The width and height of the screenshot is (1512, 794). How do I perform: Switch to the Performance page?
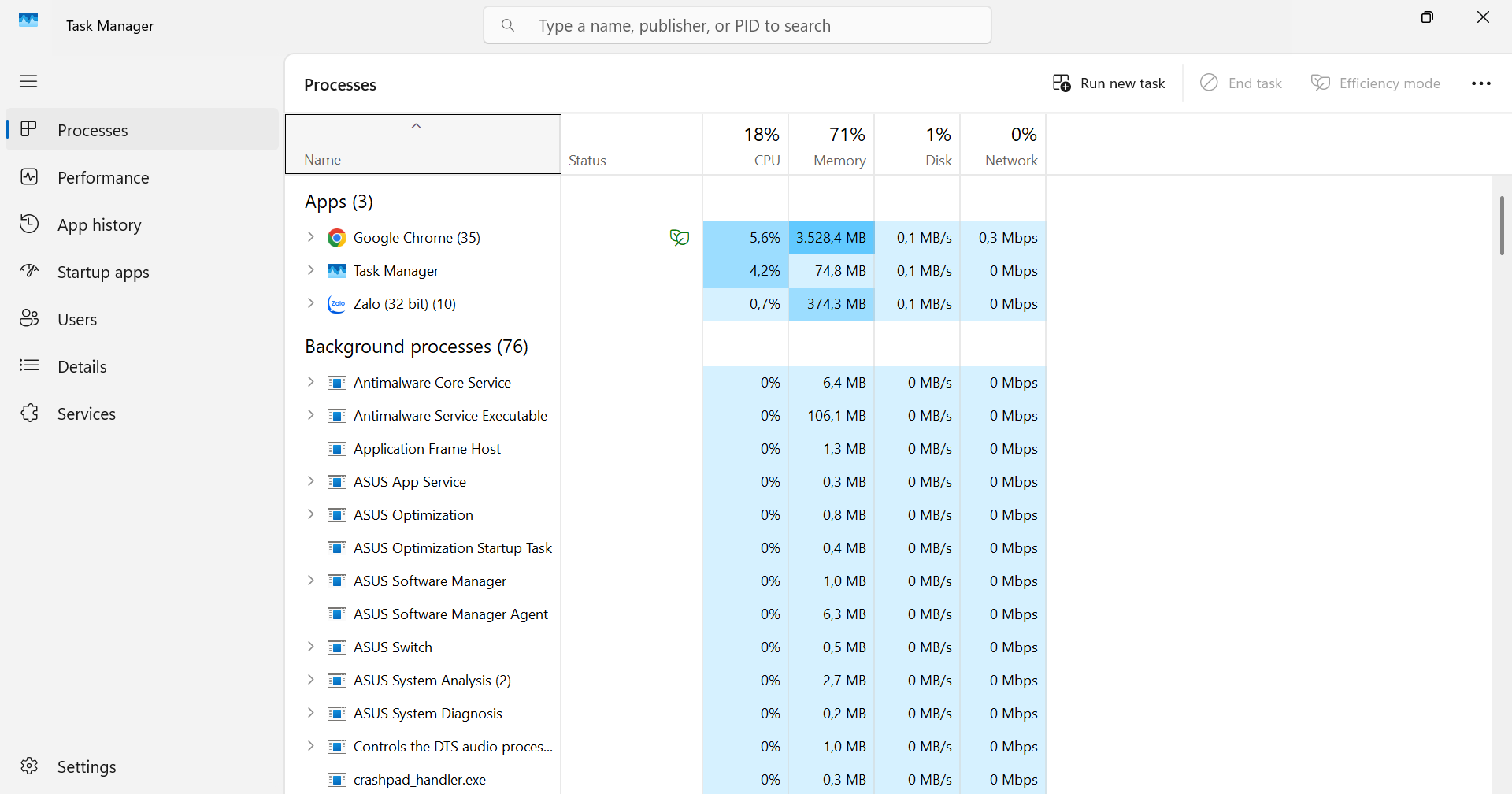pos(143,177)
